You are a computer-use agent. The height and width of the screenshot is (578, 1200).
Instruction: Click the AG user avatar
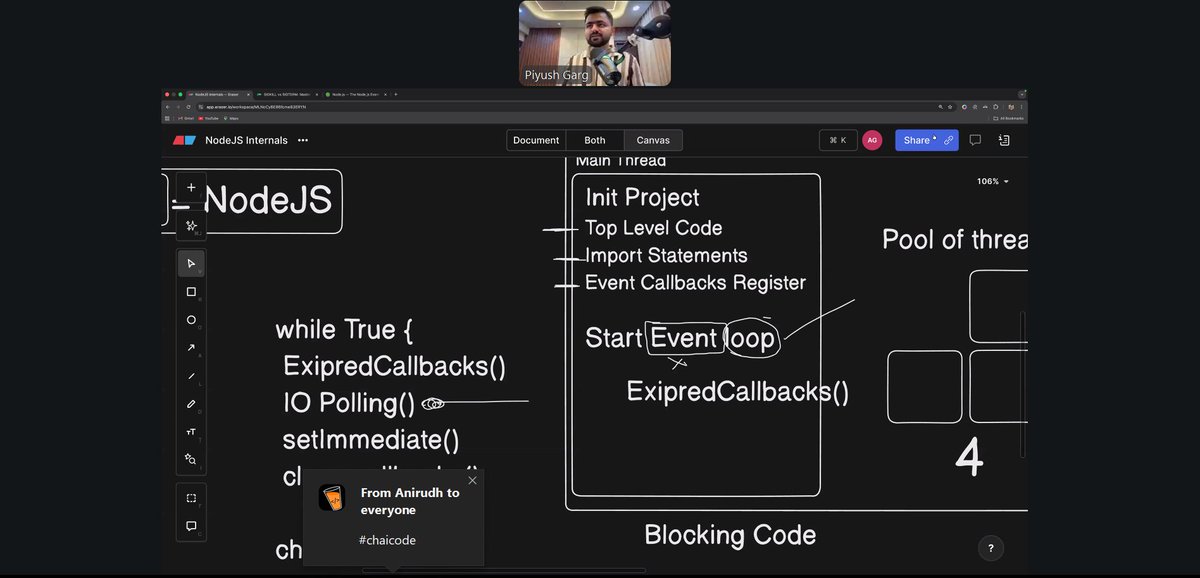click(x=872, y=140)
